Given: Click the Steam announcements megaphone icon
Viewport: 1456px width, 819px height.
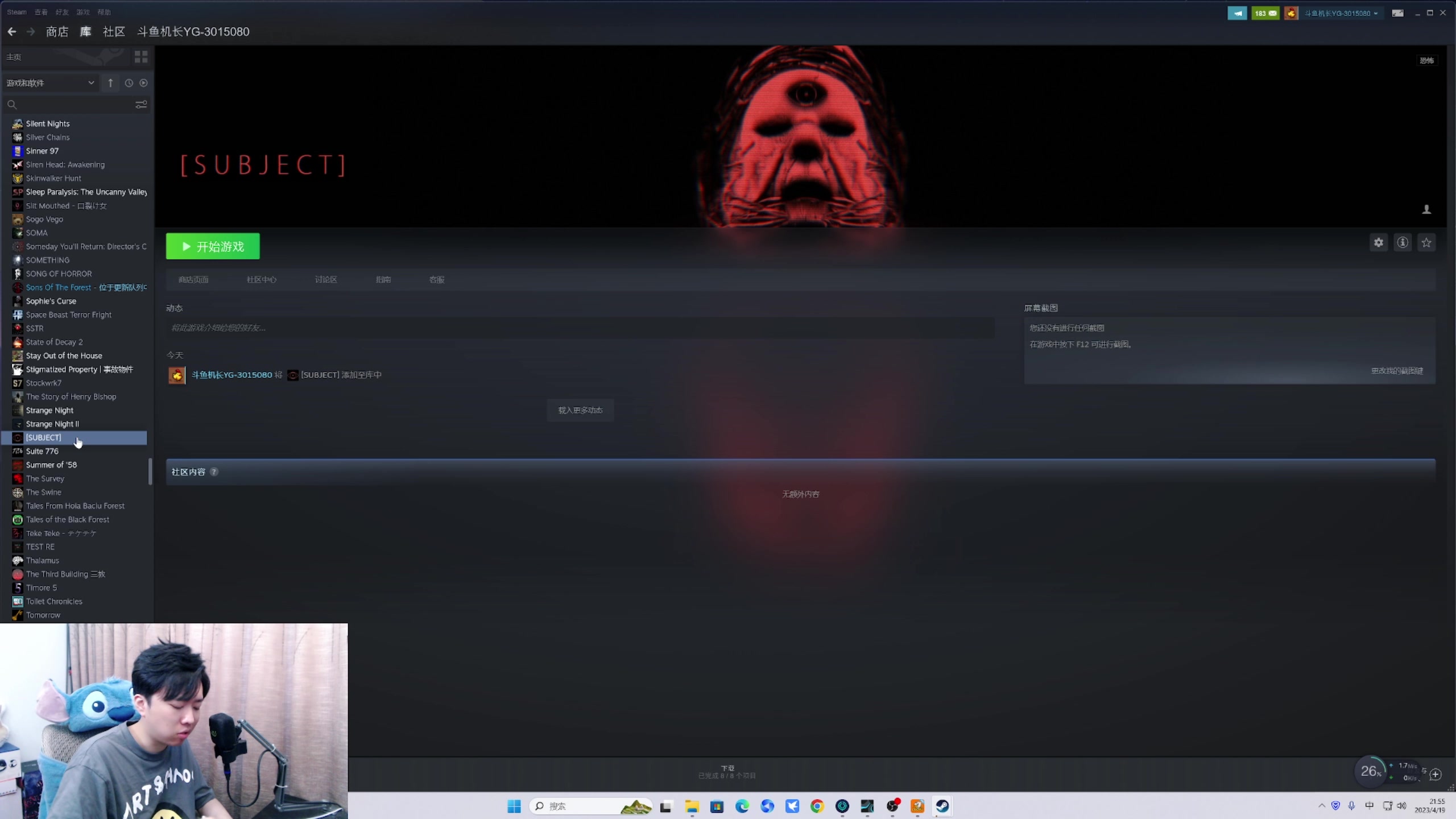Looking at the screenshot, I should (x=1237, y=13).
